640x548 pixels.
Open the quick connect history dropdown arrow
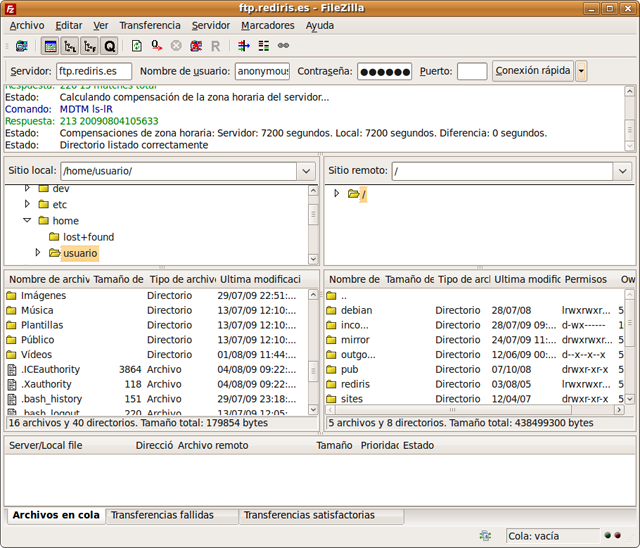[581, 71]
